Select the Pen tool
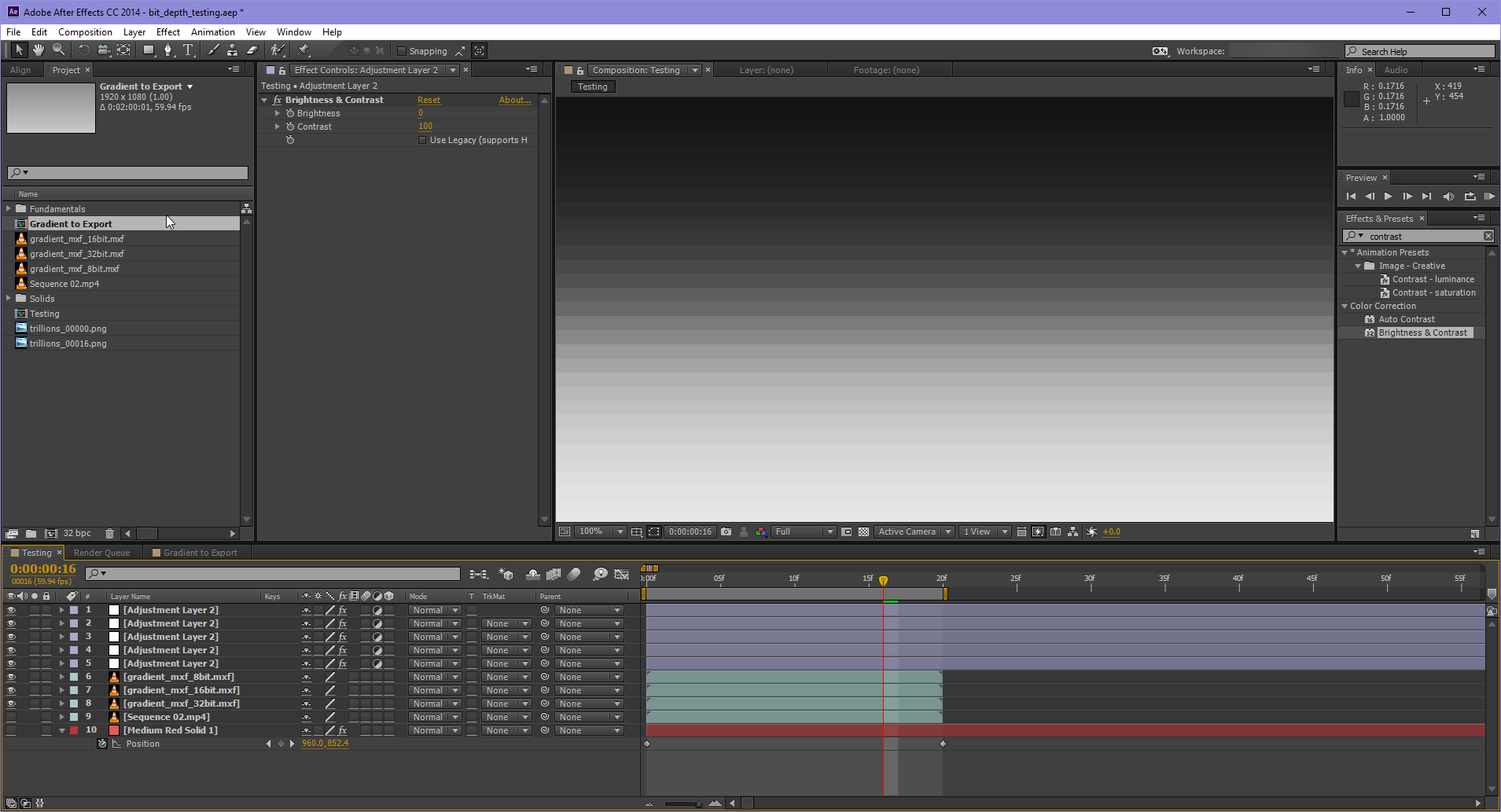The height and width of the screenshot is (812, 1501). click(168, 50)
